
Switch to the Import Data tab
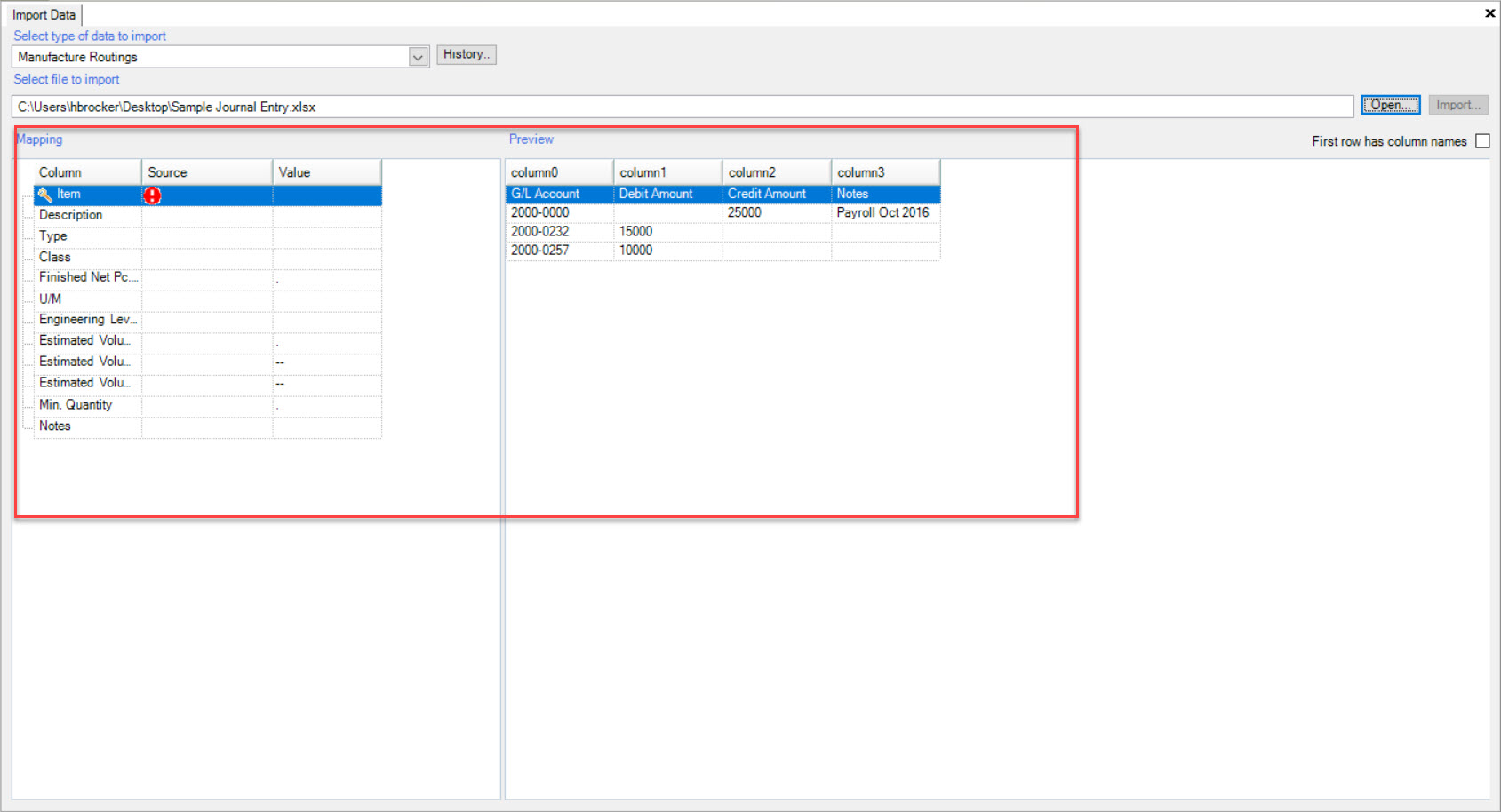pyautogui.click(x=44, y=15)
